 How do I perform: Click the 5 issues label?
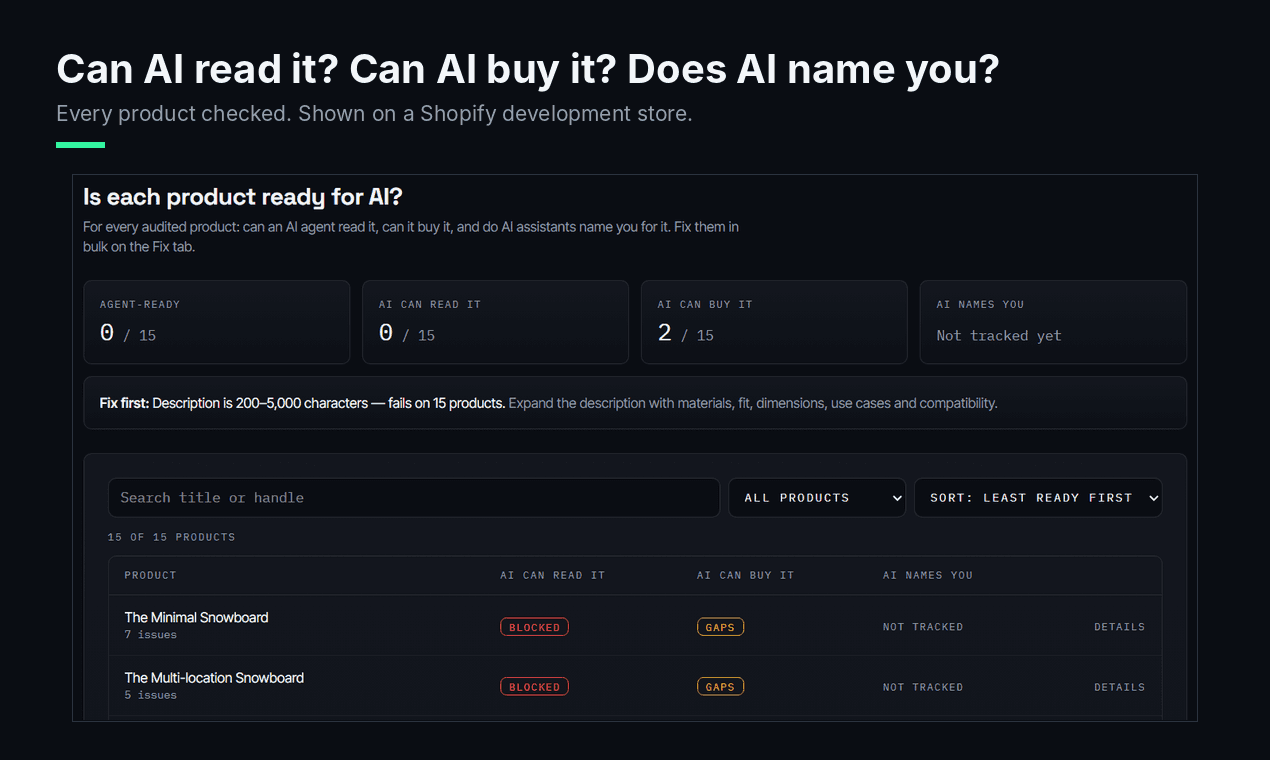point(150,695)
